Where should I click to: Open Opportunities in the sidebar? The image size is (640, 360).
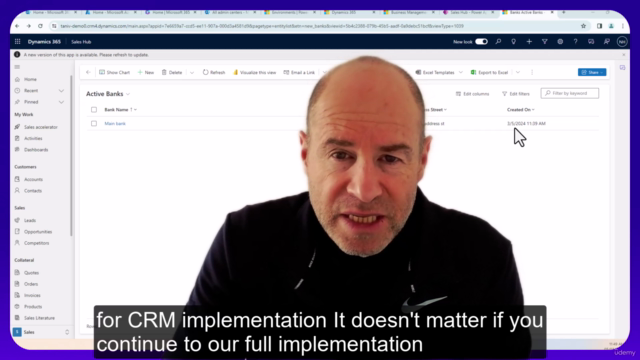(38, 232)
